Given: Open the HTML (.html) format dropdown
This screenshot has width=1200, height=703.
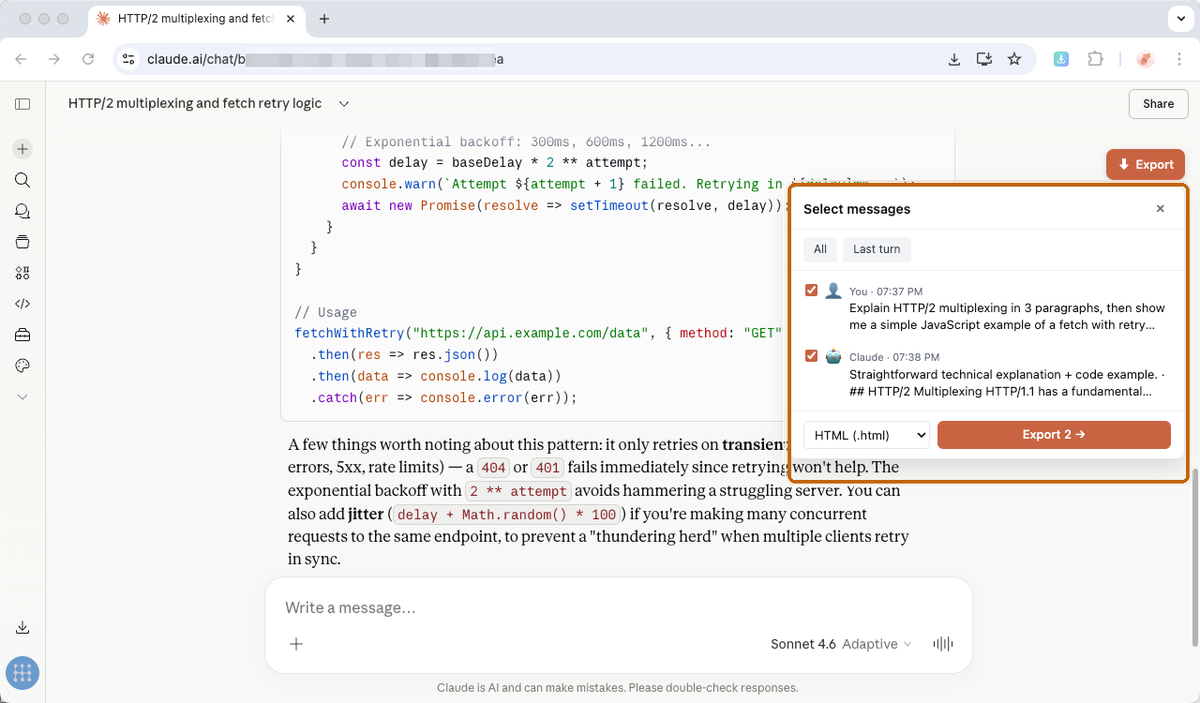Looking at the screenshot, I should coord(866,435).
